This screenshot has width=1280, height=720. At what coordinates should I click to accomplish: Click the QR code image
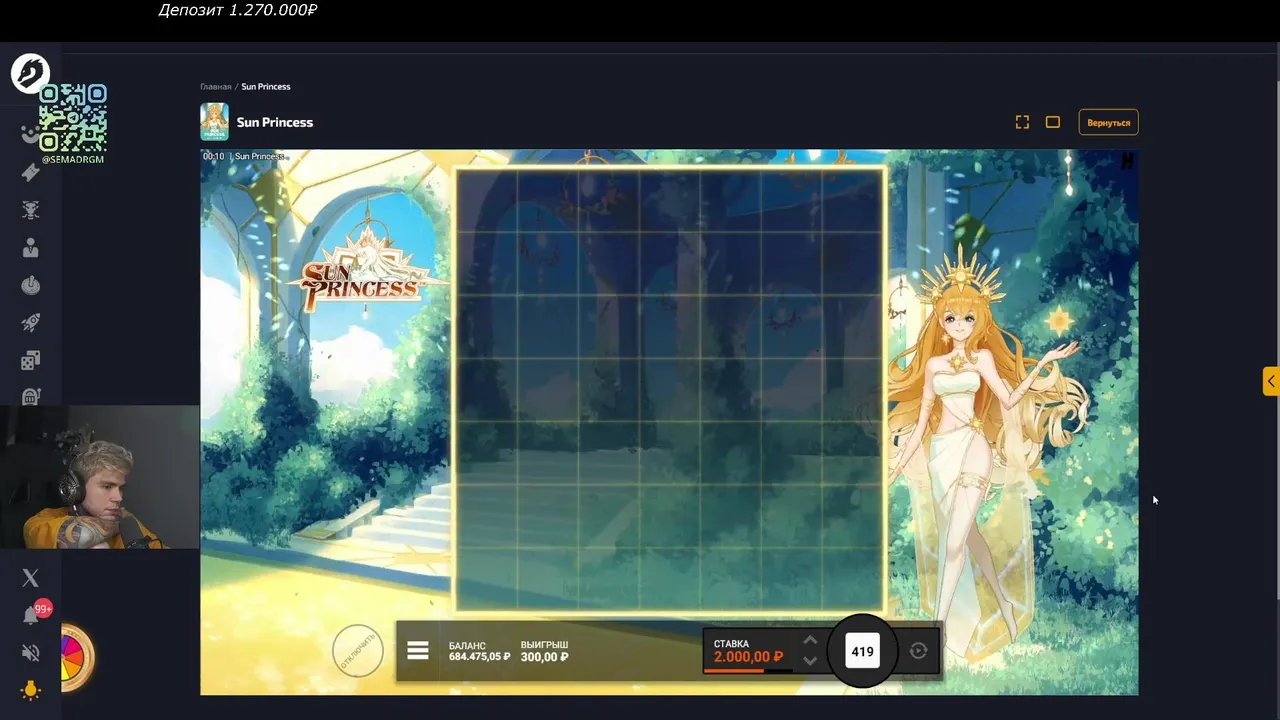tap(73, 118)
